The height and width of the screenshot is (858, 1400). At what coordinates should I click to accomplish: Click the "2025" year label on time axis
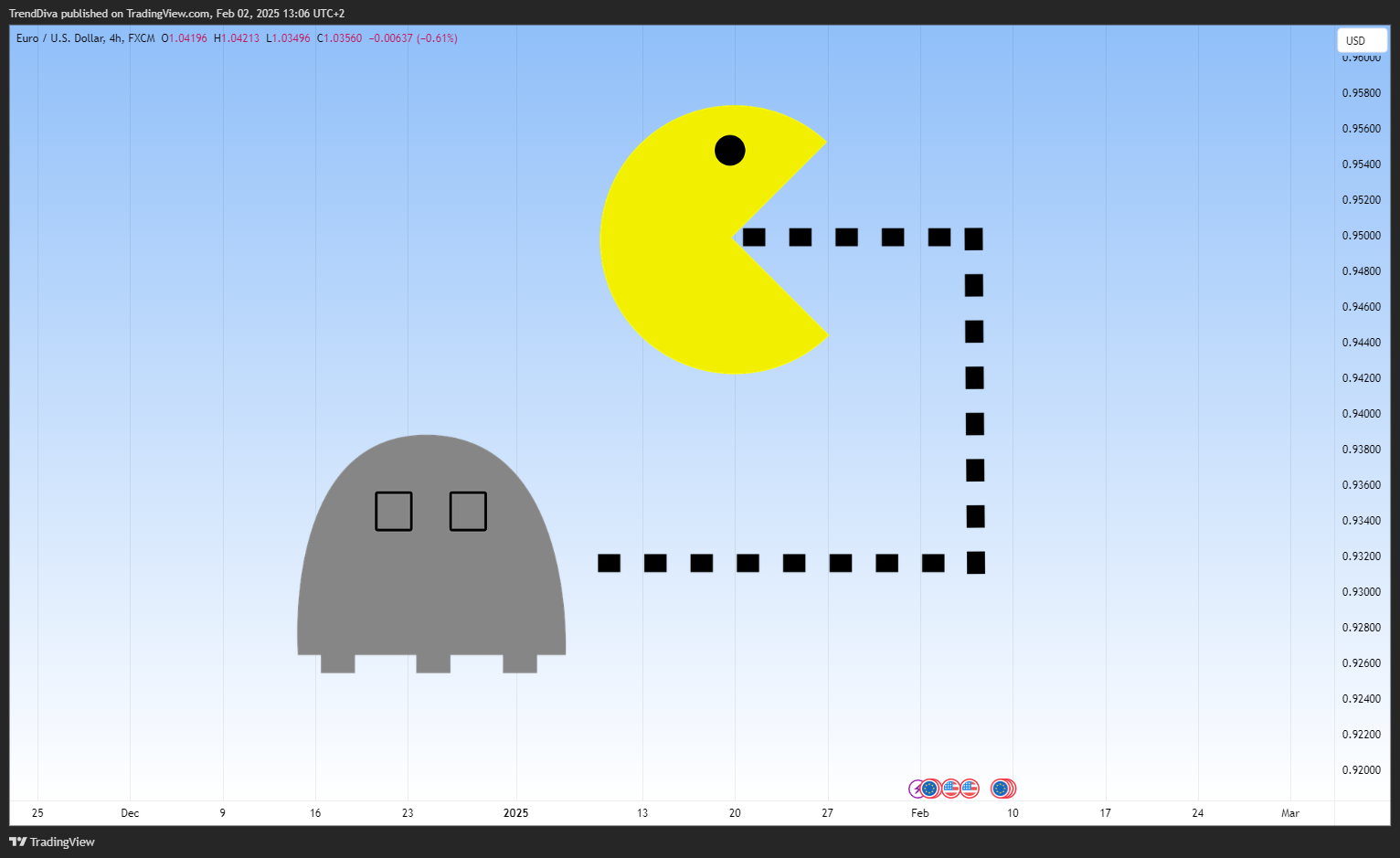[x=516, y=813]
